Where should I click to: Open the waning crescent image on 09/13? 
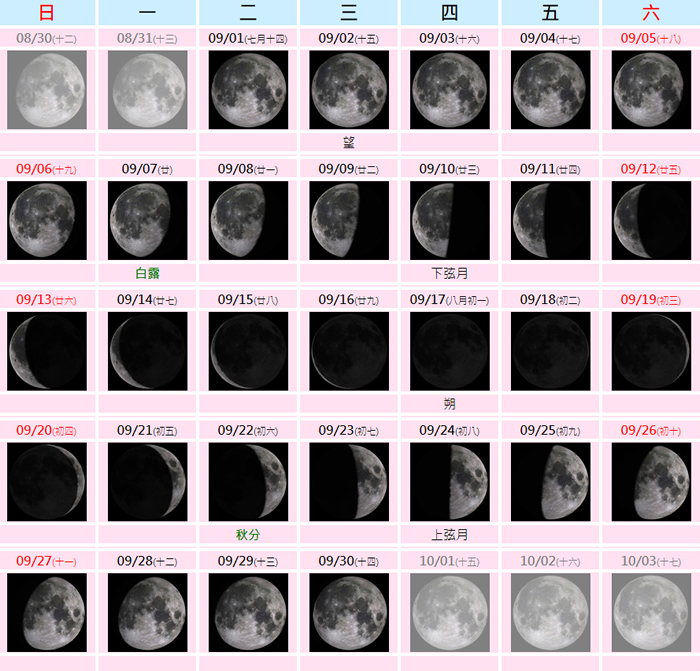tap(46, 351)
